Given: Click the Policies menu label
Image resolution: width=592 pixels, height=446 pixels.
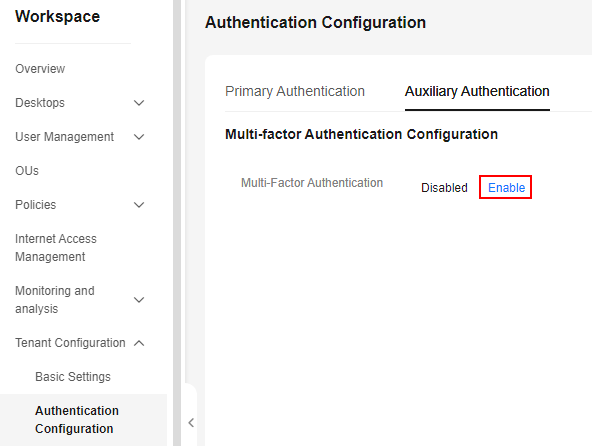Looking at the screenshot, I should tap(35, 205).
